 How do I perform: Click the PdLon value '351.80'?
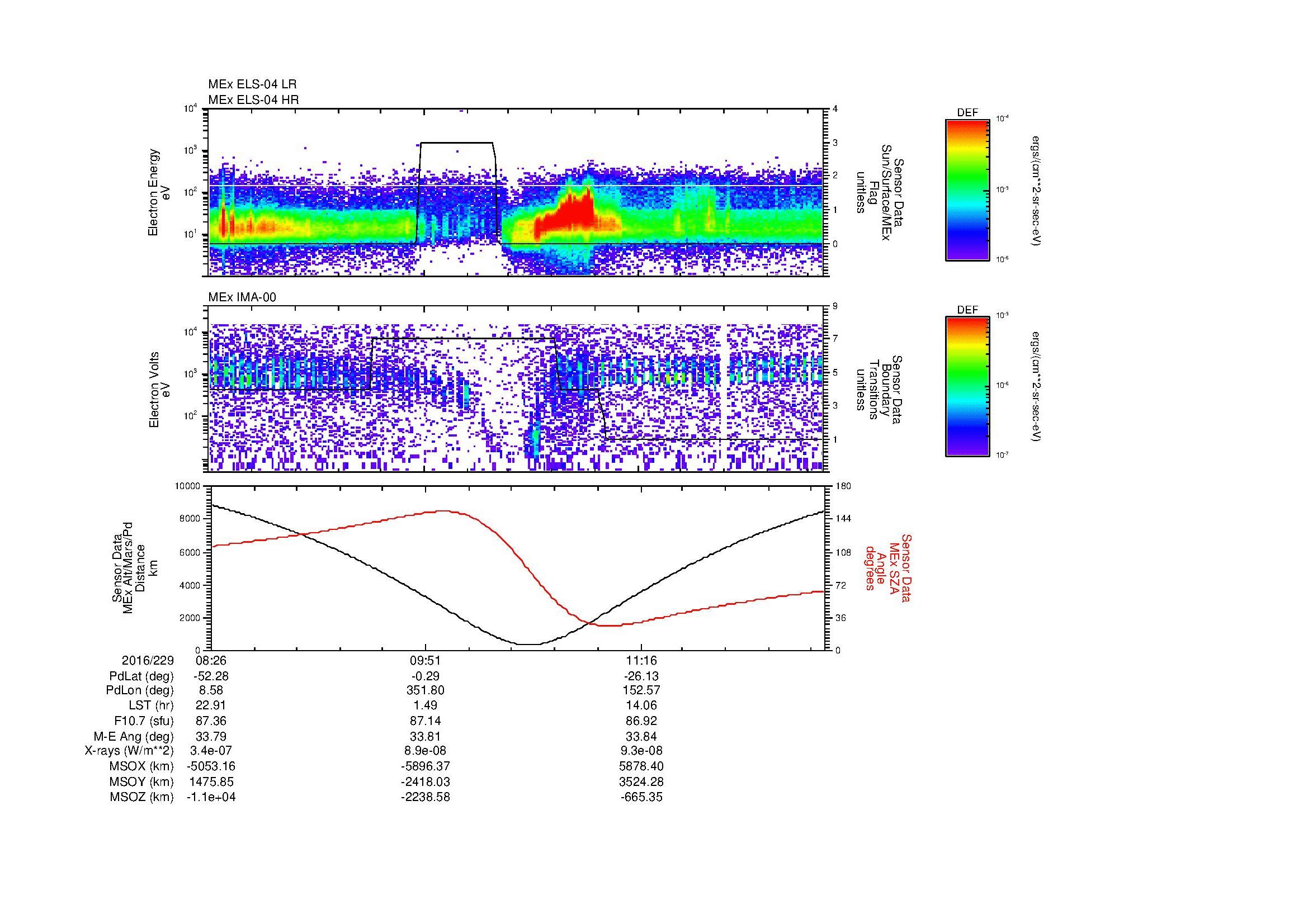426,690
